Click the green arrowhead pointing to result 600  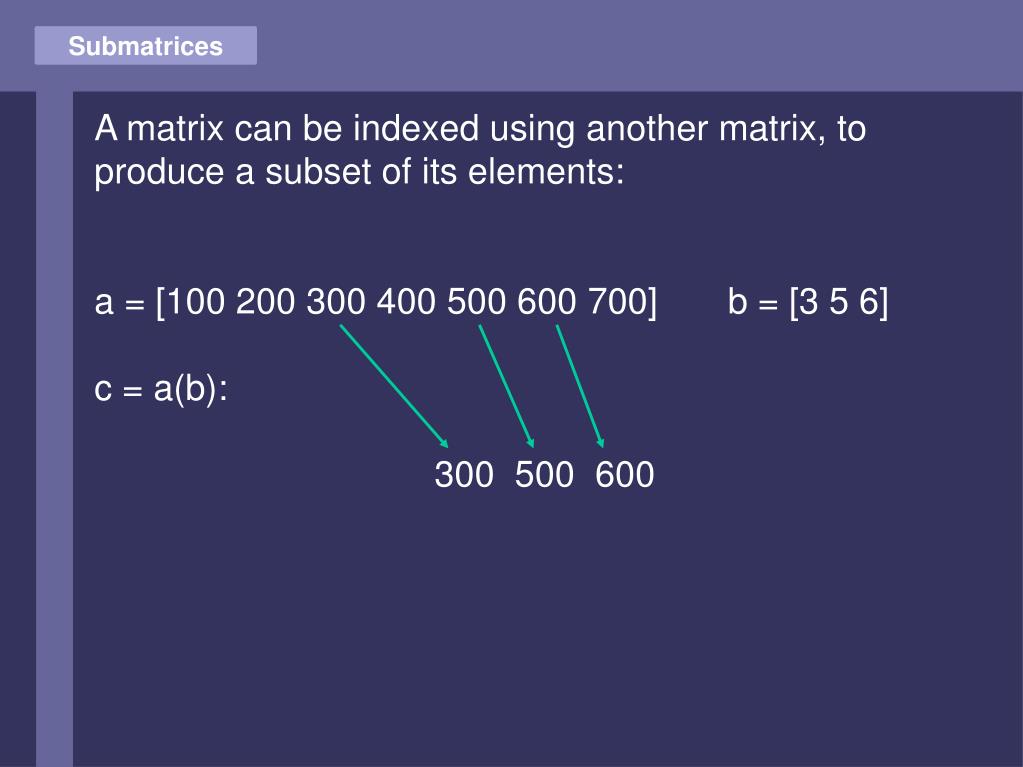600,443
